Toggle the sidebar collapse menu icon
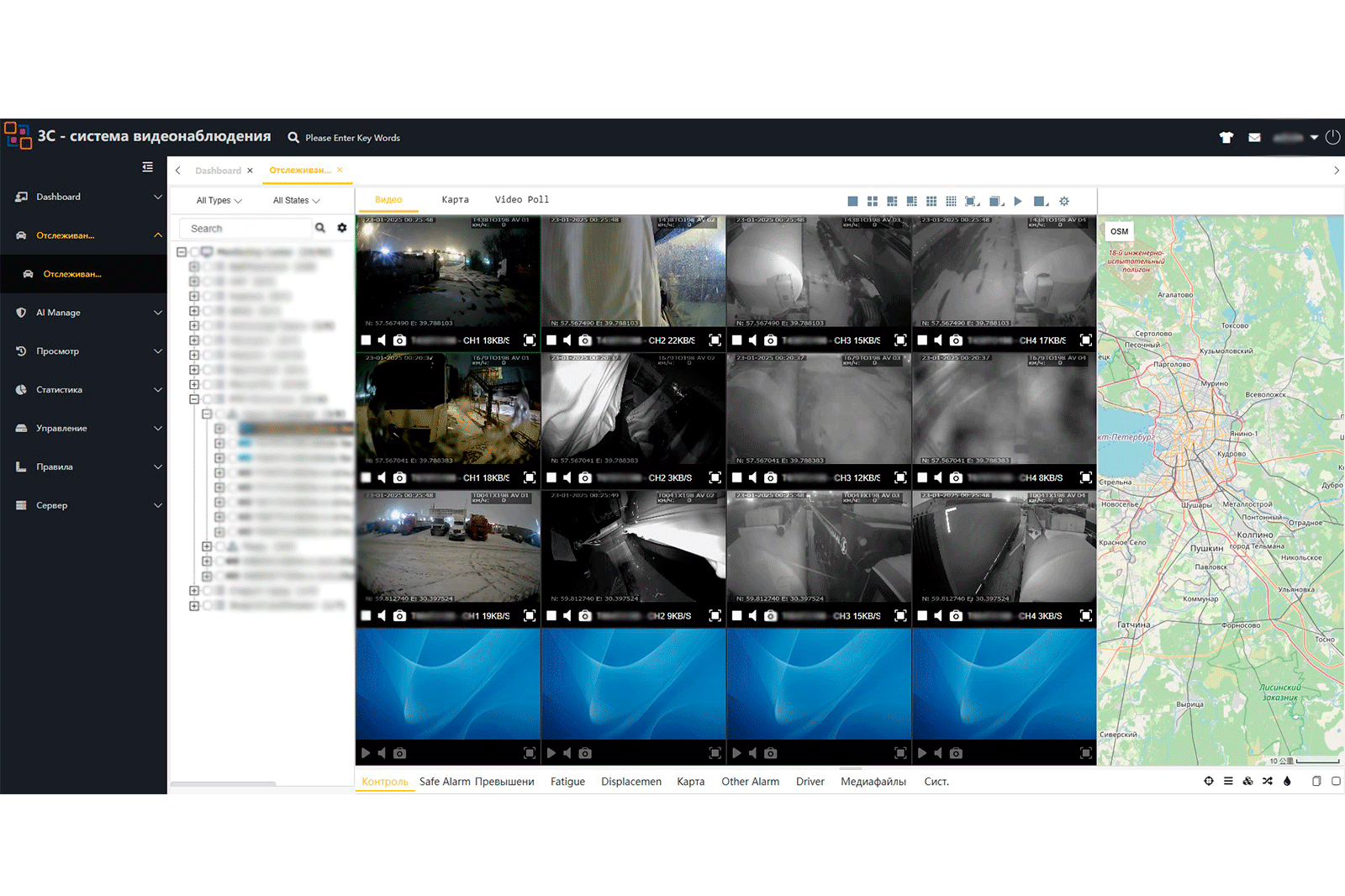The width and height of the screenshot is (1345, 896). (x=148, y=167)
